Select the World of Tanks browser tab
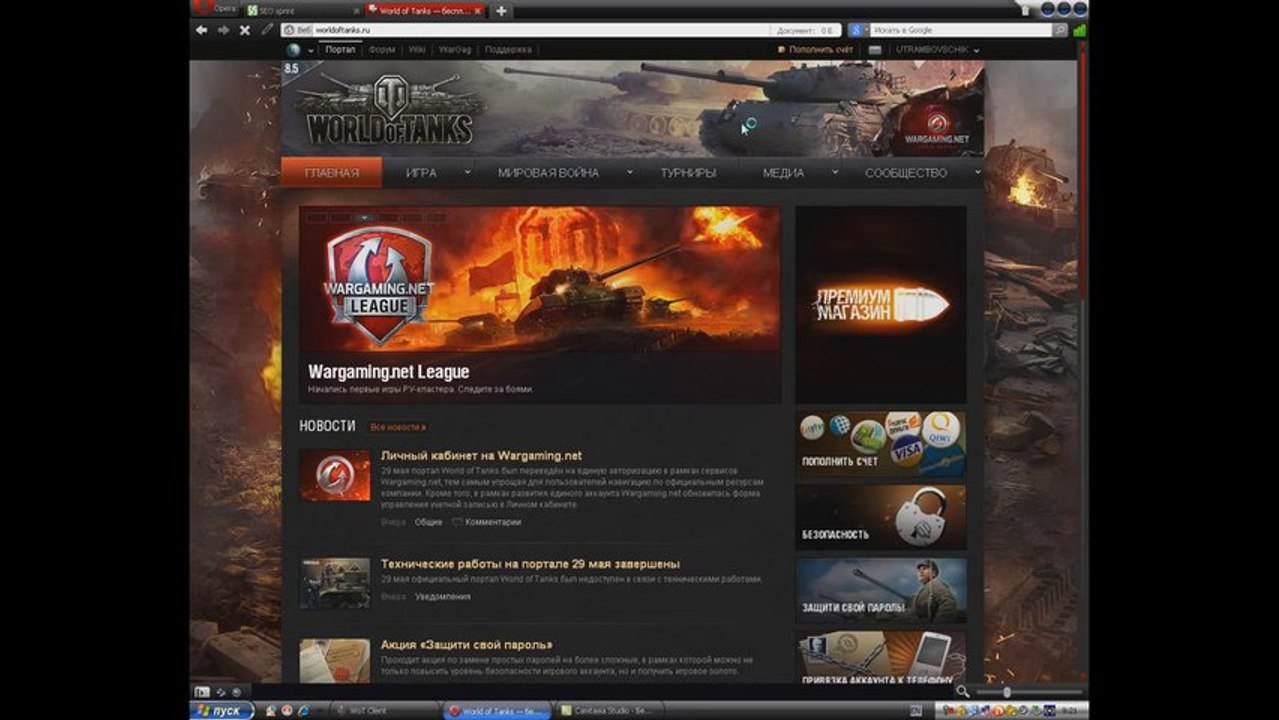 click(424, 10)
